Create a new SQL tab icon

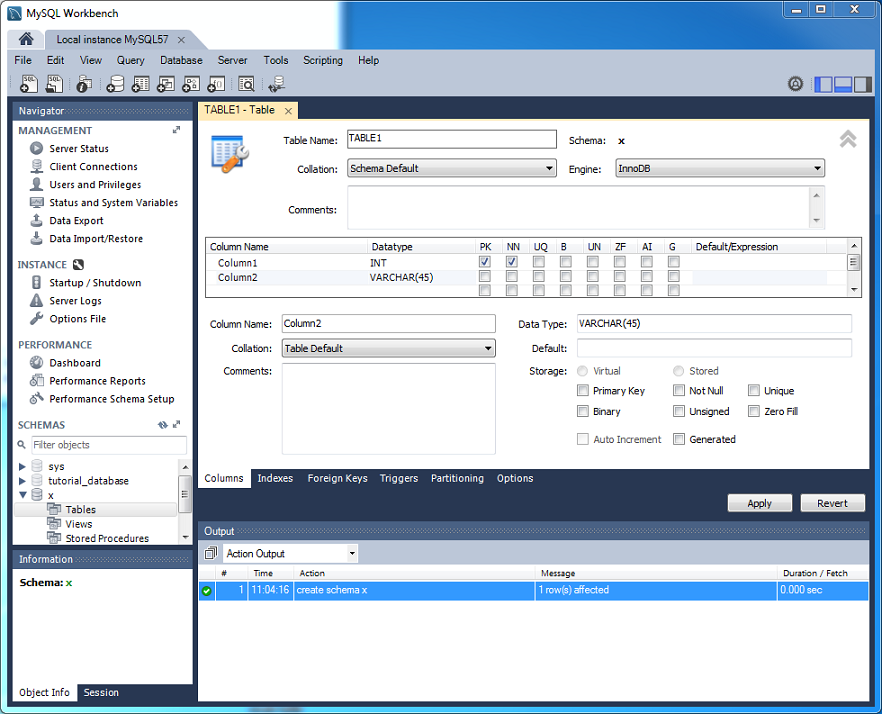[29, 84]
